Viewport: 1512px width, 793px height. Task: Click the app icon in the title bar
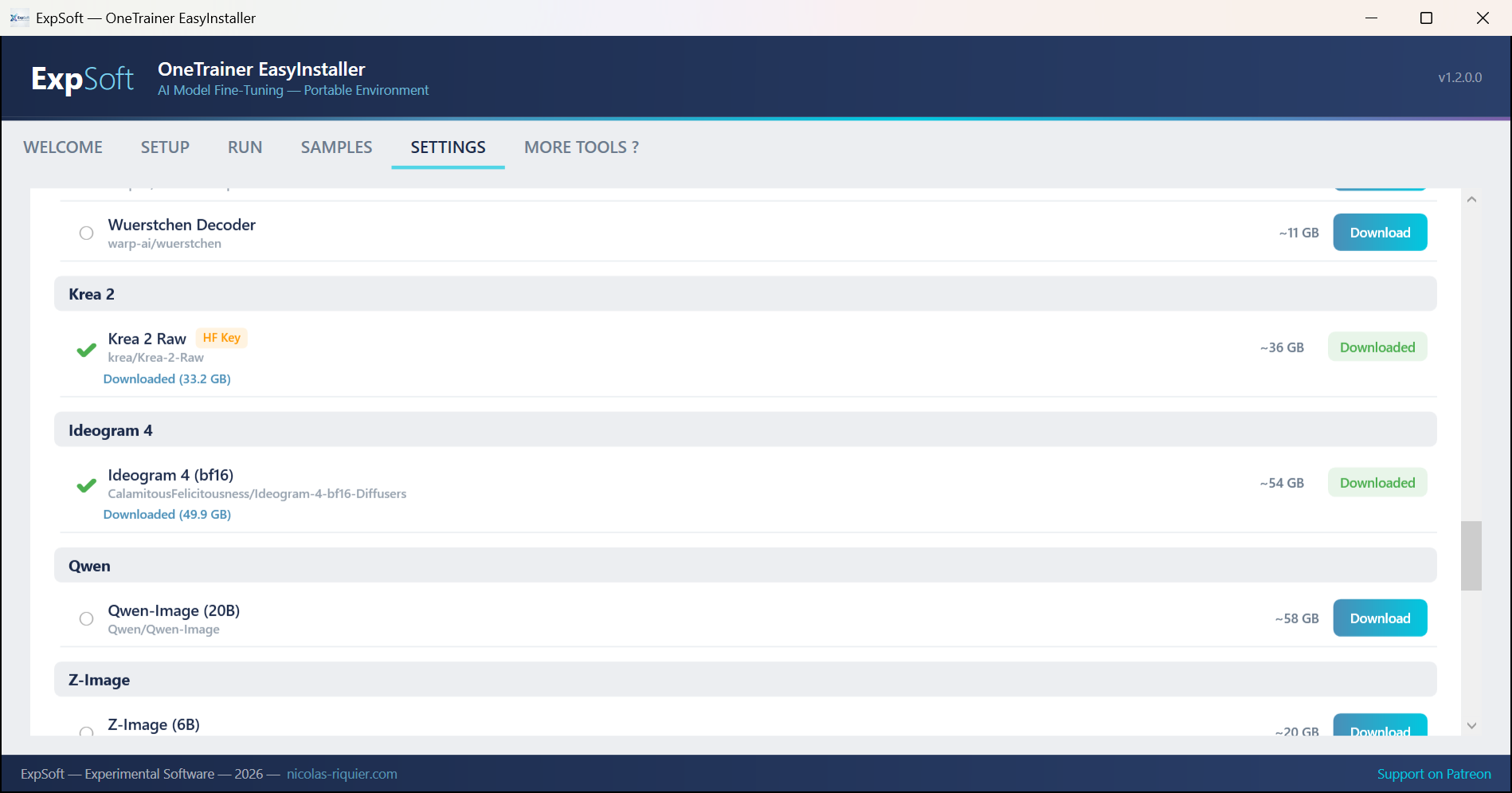click(x=20, y=18)
